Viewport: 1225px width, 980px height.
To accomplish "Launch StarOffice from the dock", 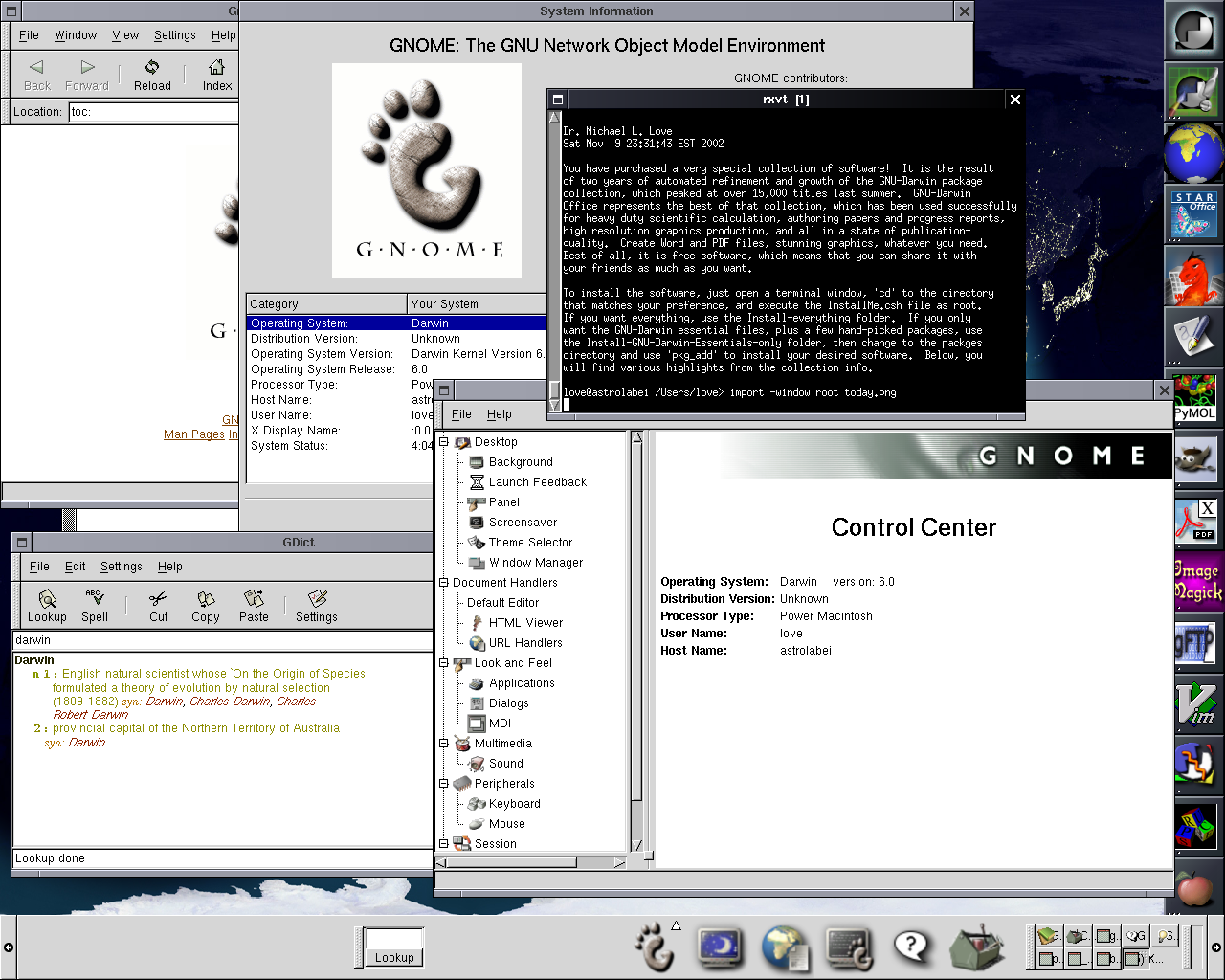I will 1194,215.
